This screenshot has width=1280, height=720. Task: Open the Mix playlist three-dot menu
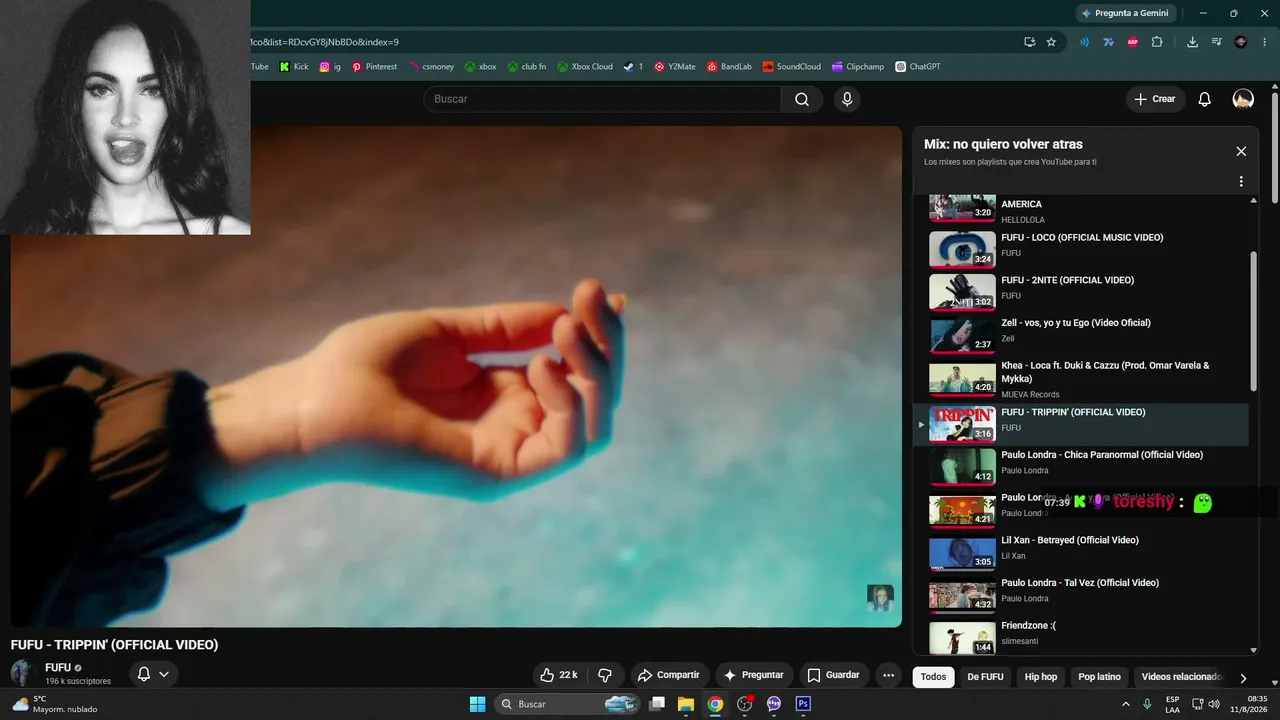coord(1241,182)
